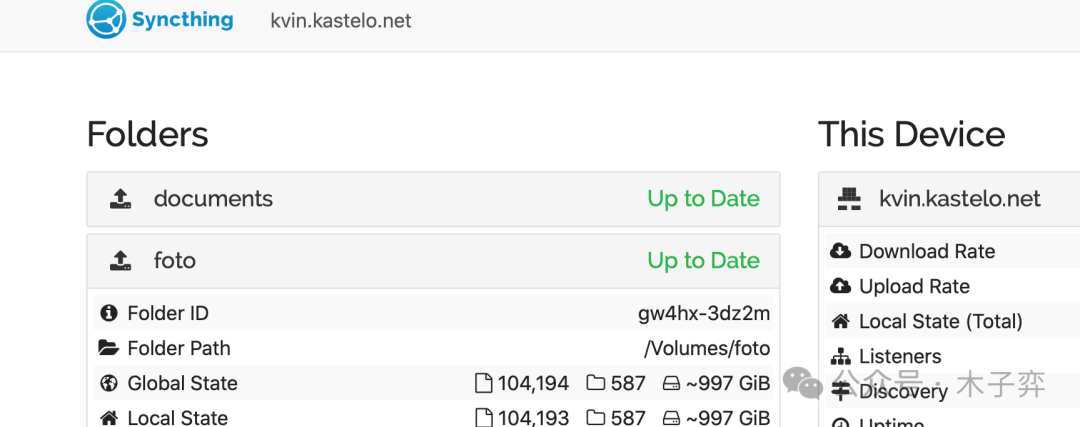Click the Upload Rate cloud icon

point(840,287)
